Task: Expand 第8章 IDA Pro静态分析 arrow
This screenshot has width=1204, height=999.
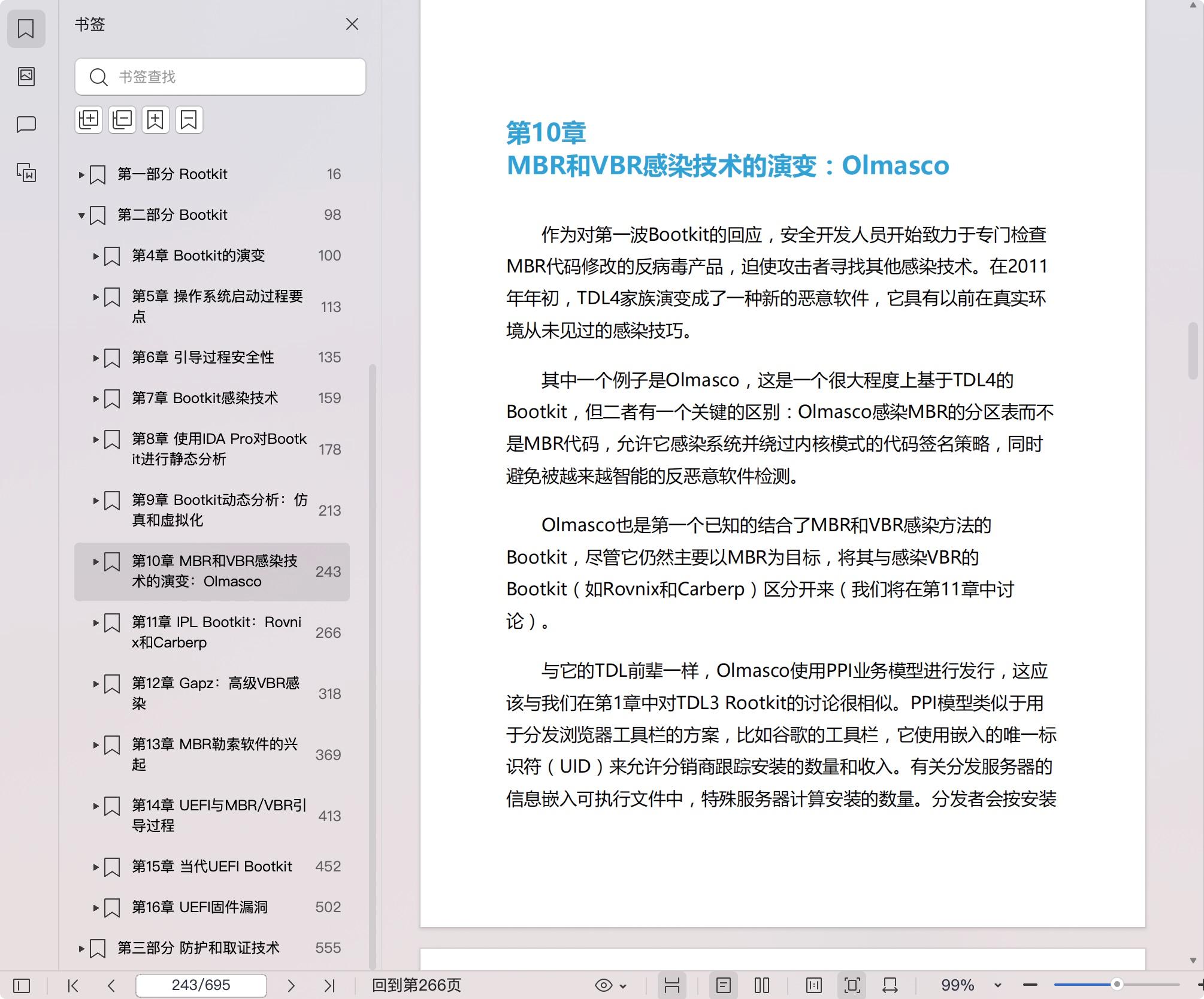Action: pos(96,439)
